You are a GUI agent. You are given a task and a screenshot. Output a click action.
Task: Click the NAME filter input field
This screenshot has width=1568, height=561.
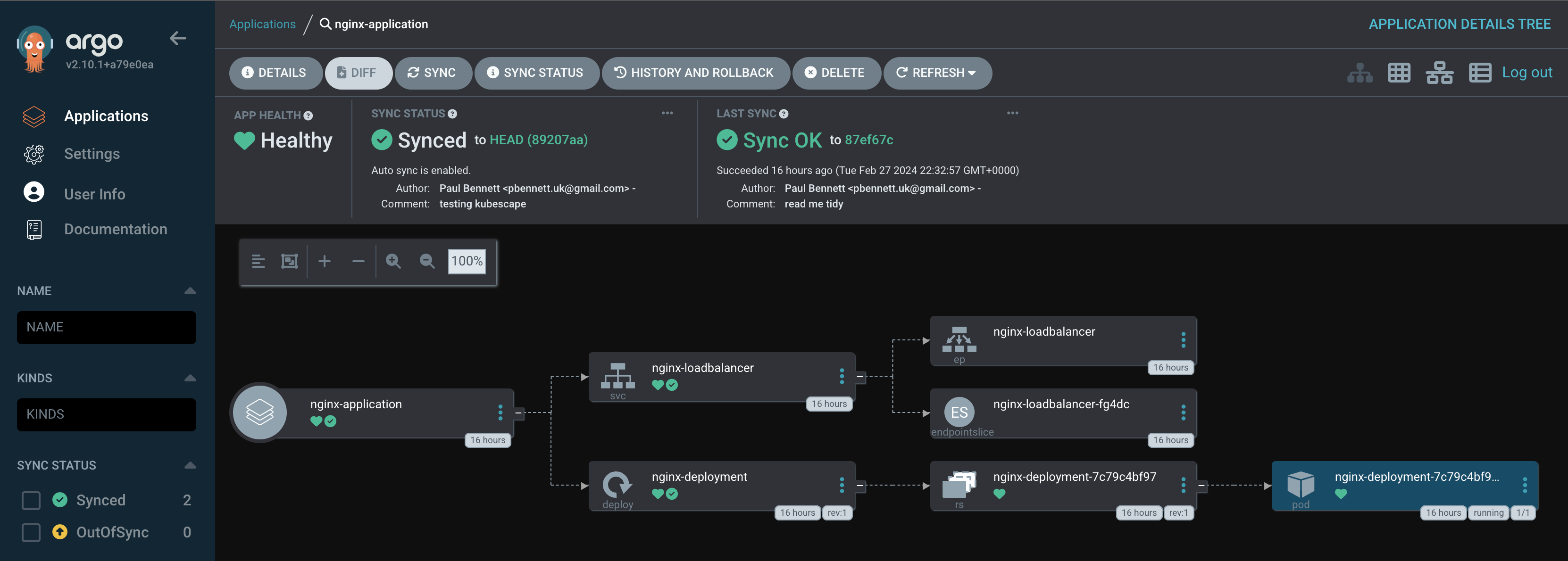point(107,327)
